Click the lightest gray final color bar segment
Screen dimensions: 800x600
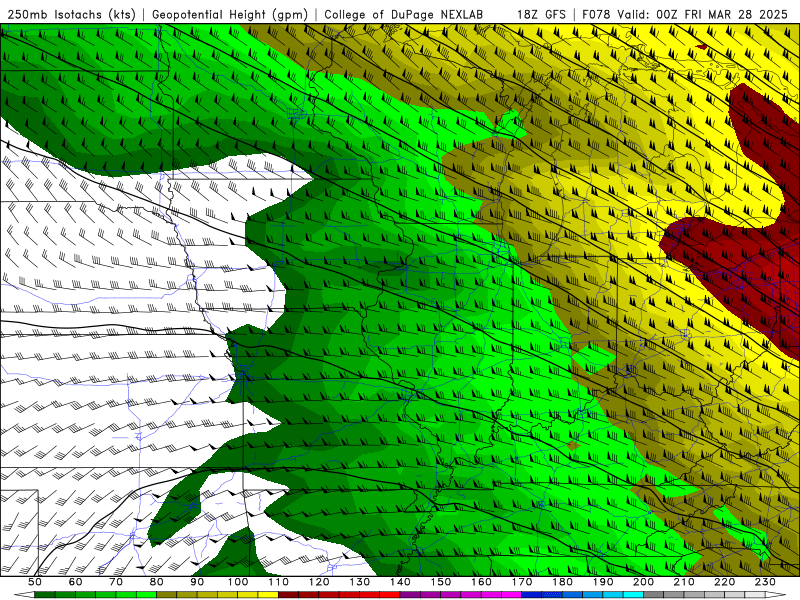coord(755,594)
